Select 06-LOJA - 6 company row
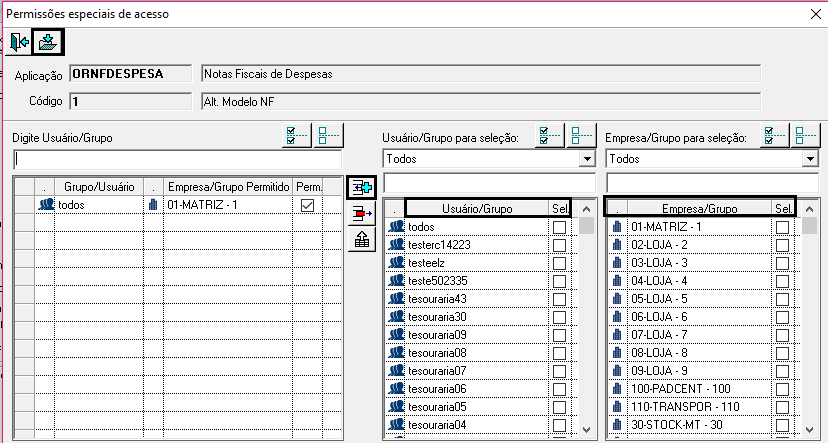This screenshot has height=443, width=828. [701, 317]
